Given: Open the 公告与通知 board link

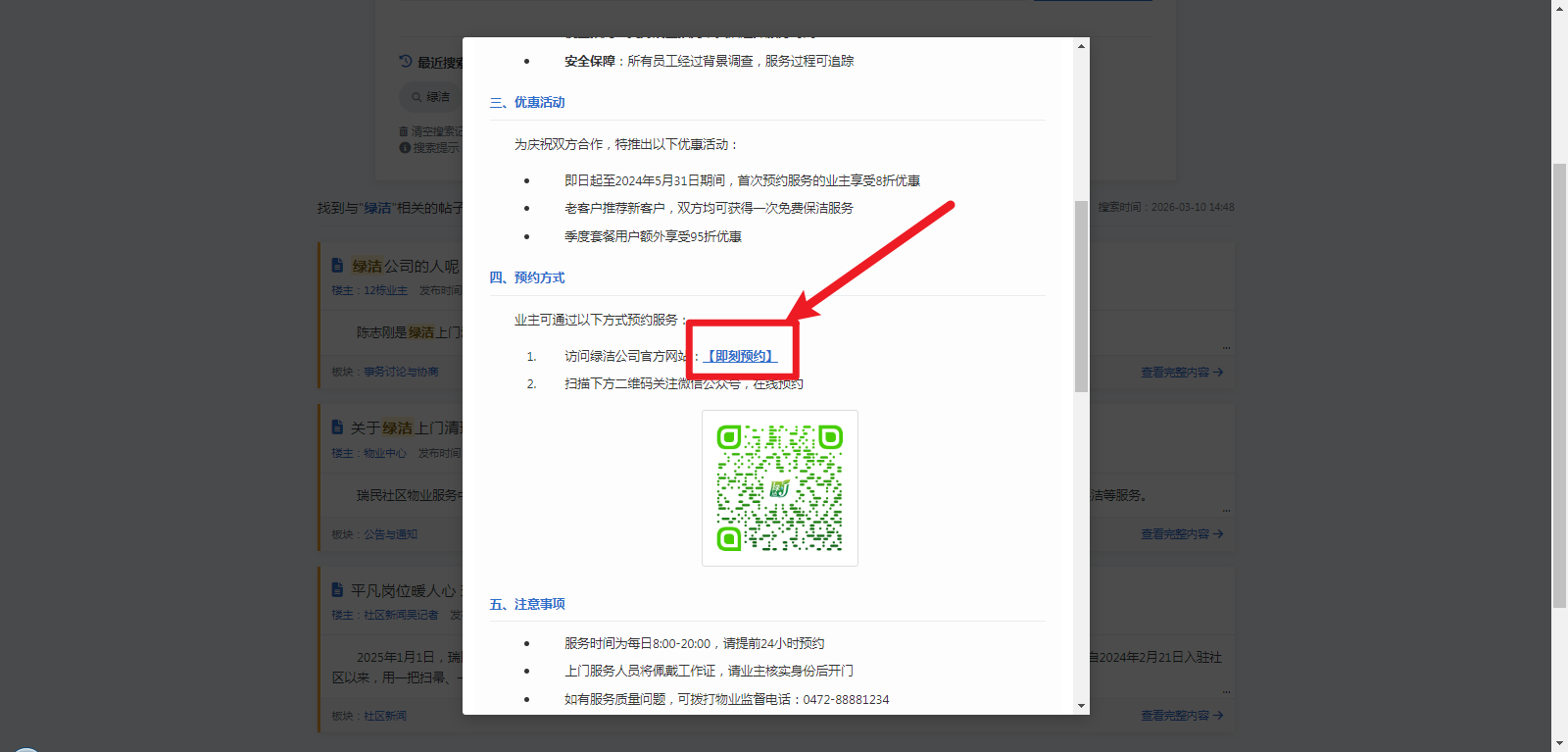Looking at the screenshot, I should point(390,535).
